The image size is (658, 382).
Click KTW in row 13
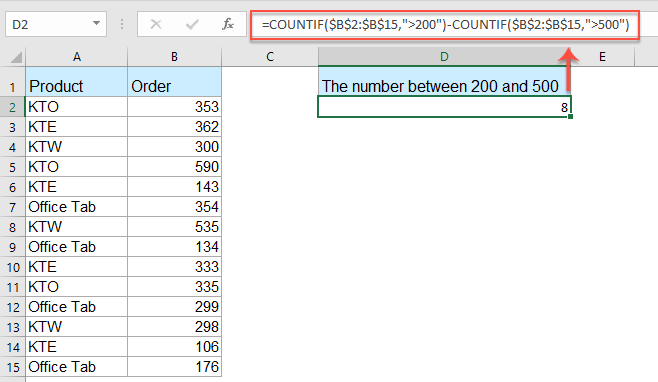pyautogui.click(x=76, y=327)
